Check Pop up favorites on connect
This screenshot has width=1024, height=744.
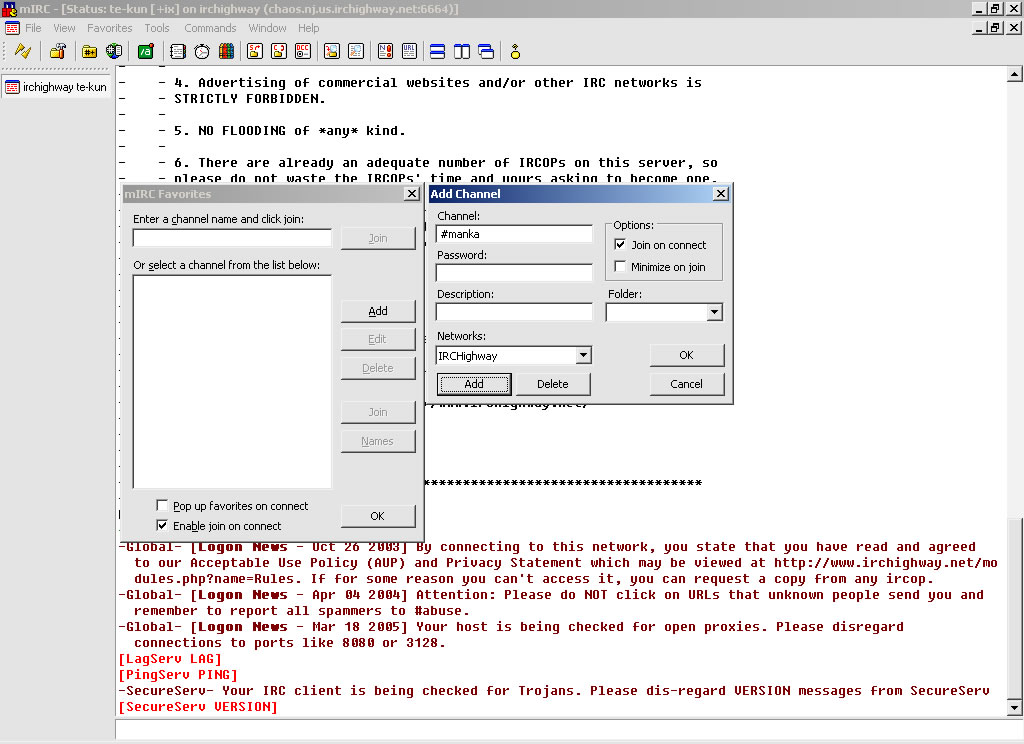[x=162, y=505]
